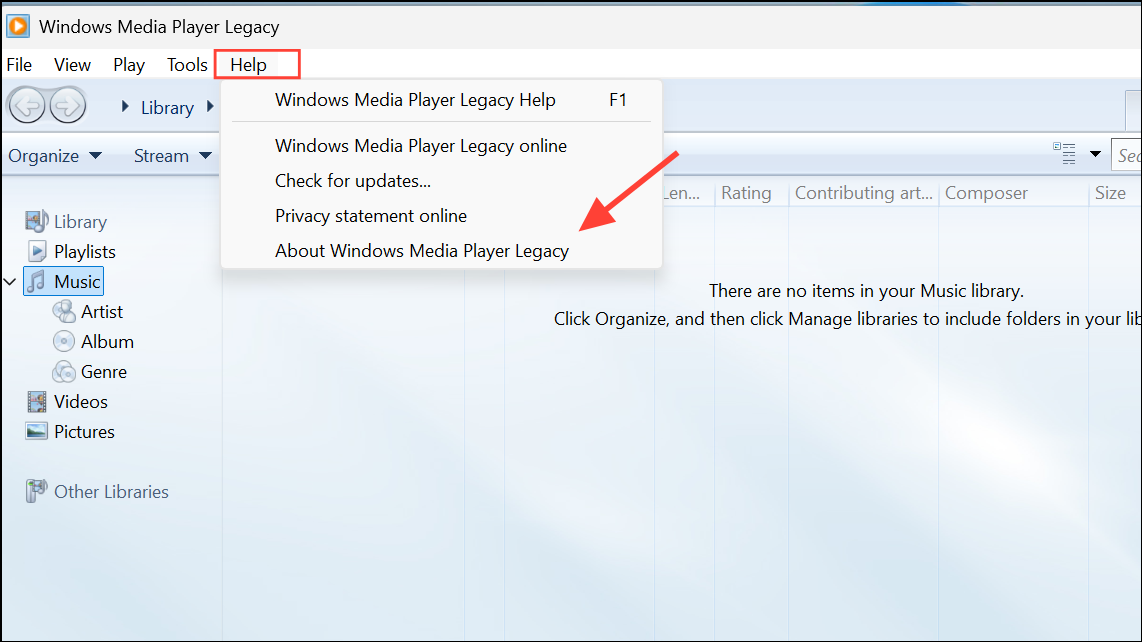Sort by Length column header

coord(683,193)
